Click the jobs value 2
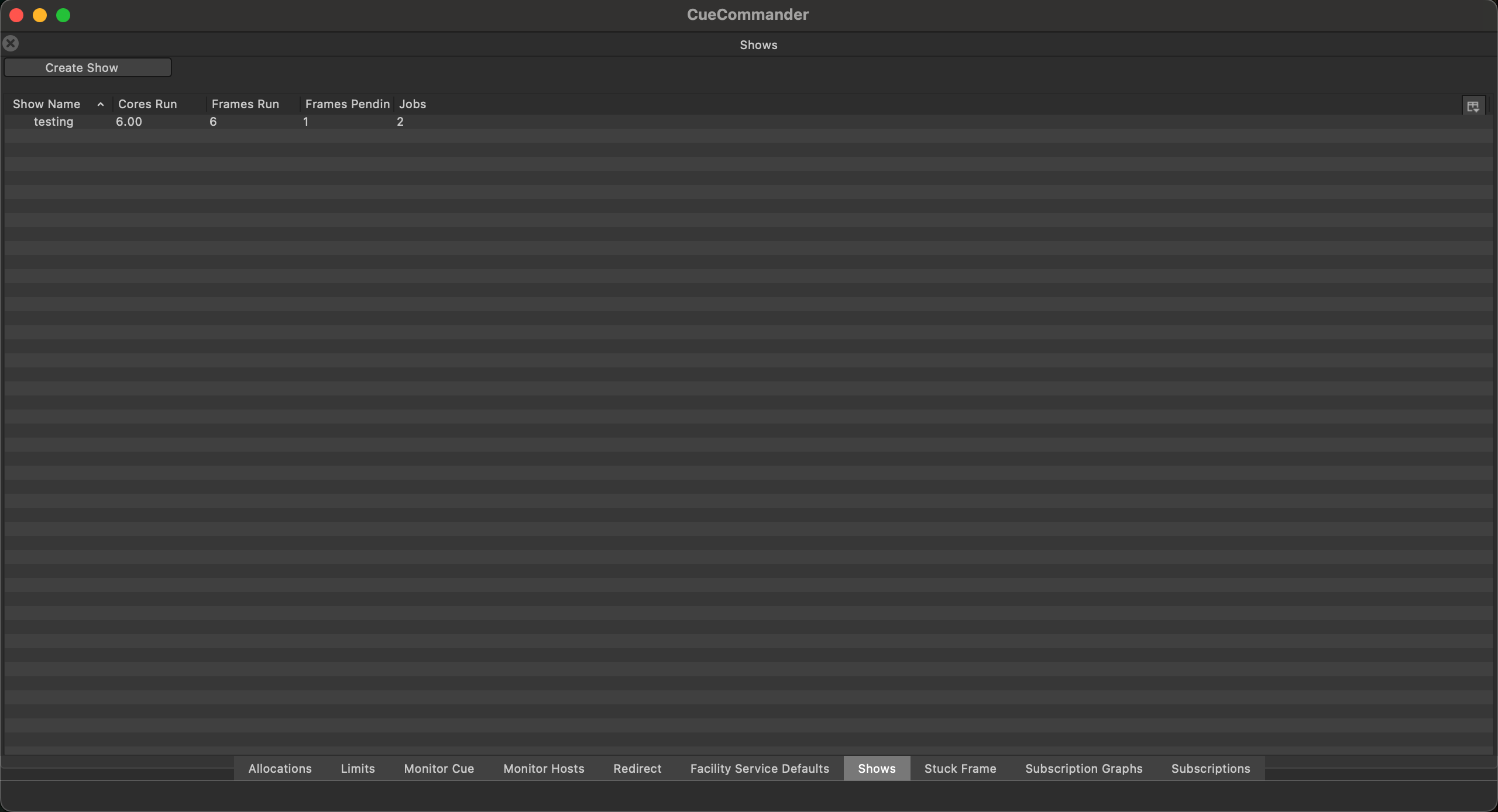This screenshot has height=812, width=1498. coord(400,122)
